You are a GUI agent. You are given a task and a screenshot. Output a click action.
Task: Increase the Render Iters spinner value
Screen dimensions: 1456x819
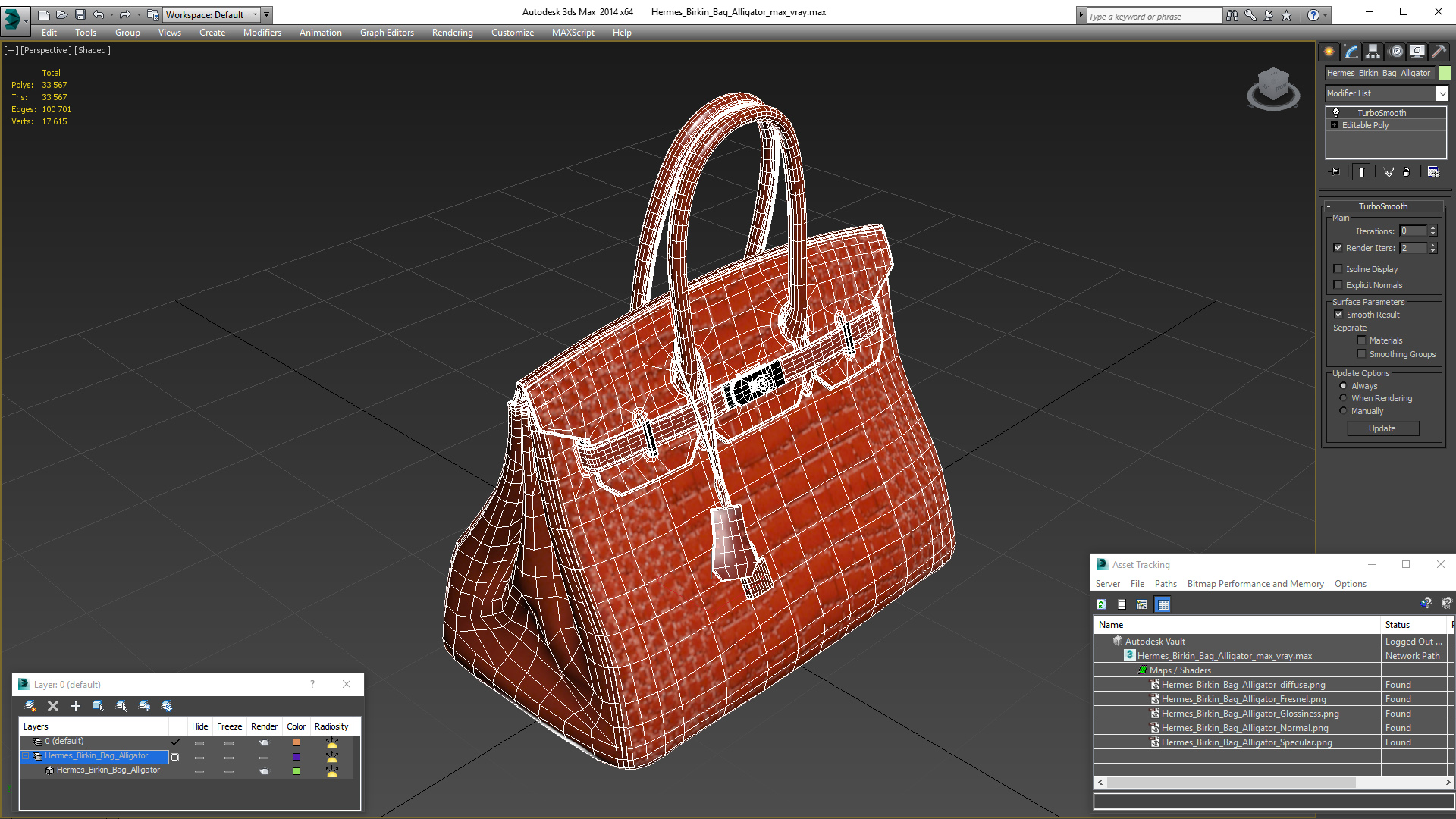point(1432,245)
